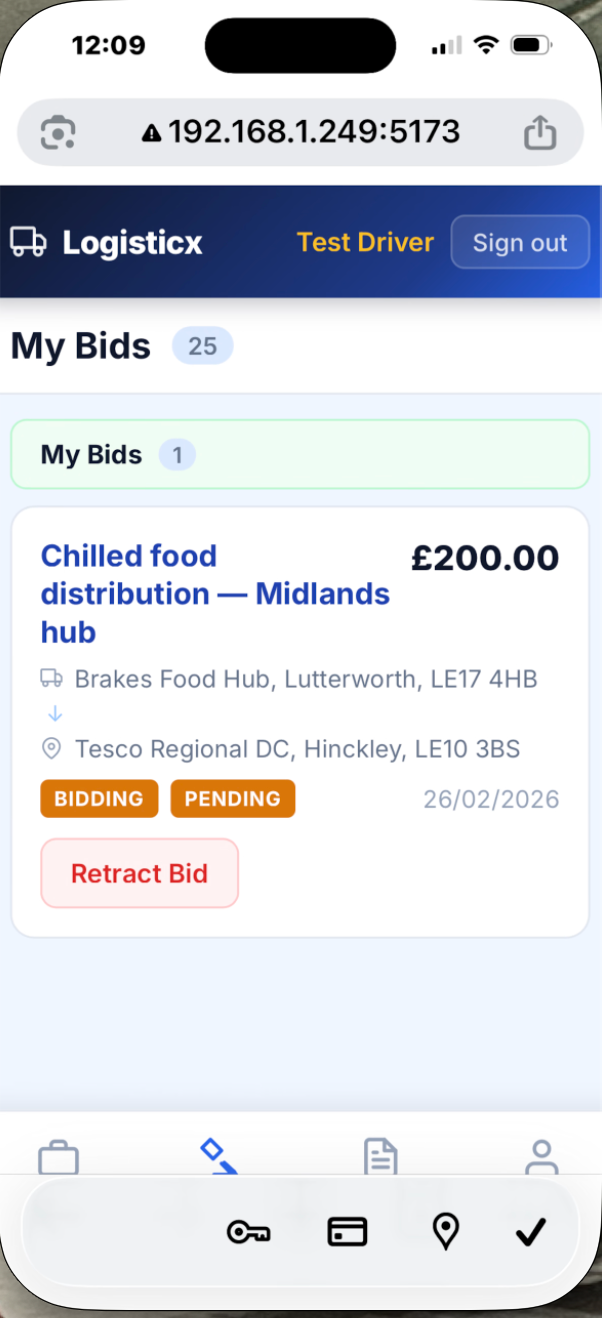Viewport: 602px width, 1318px height.
Task: Tap the Safari share icon
Action: click(x=540, y=132)
